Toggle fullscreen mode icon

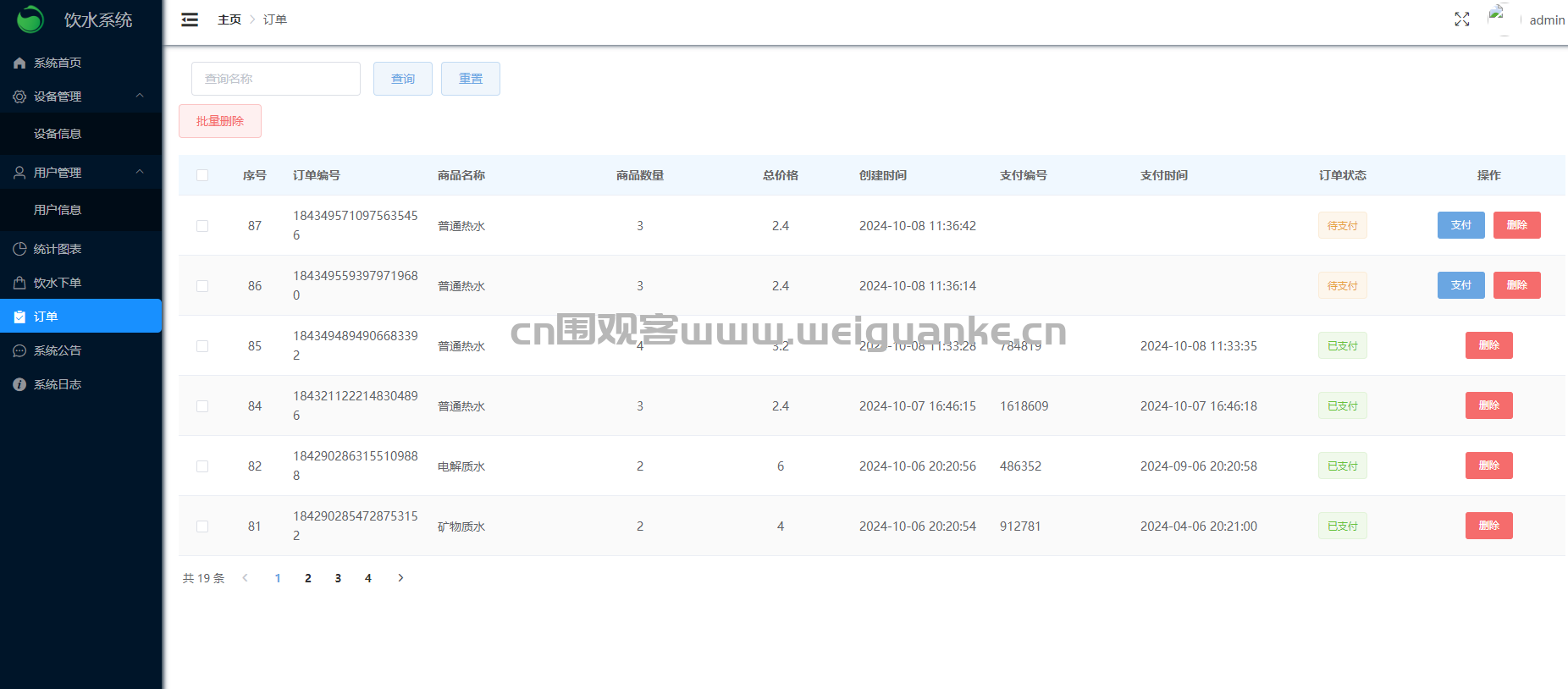pos(1461,19)
